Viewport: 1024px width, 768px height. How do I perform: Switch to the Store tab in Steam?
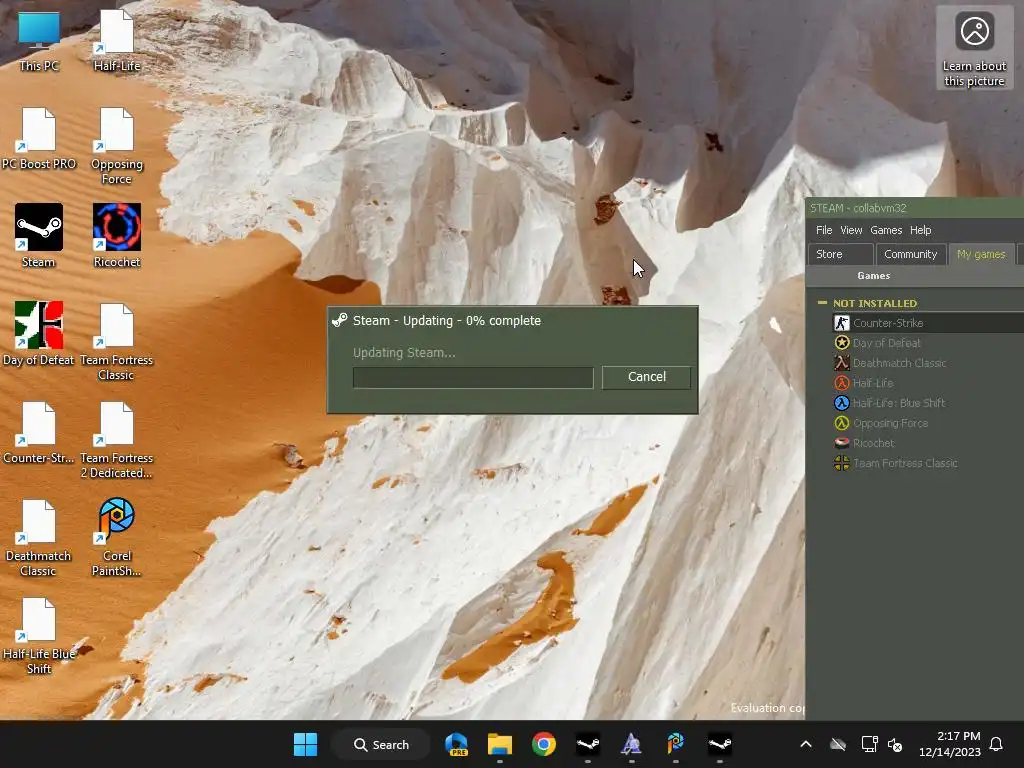pos(840,254)
